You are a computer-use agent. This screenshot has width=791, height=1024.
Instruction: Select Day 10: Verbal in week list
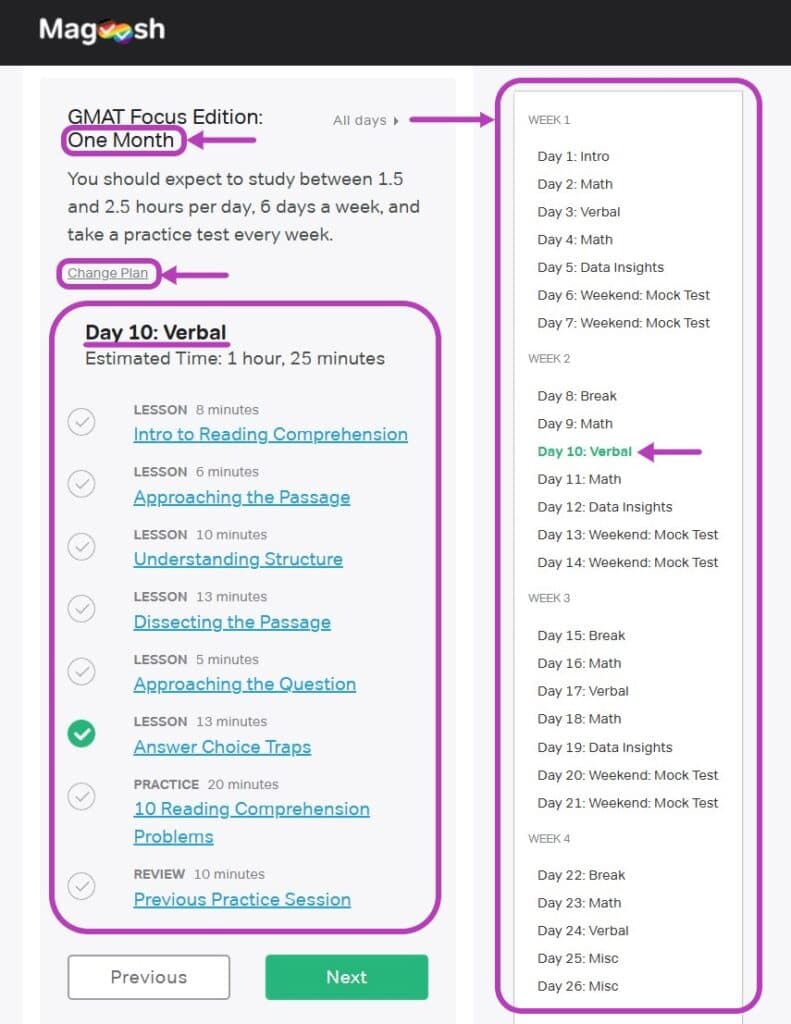coord(584,452)
